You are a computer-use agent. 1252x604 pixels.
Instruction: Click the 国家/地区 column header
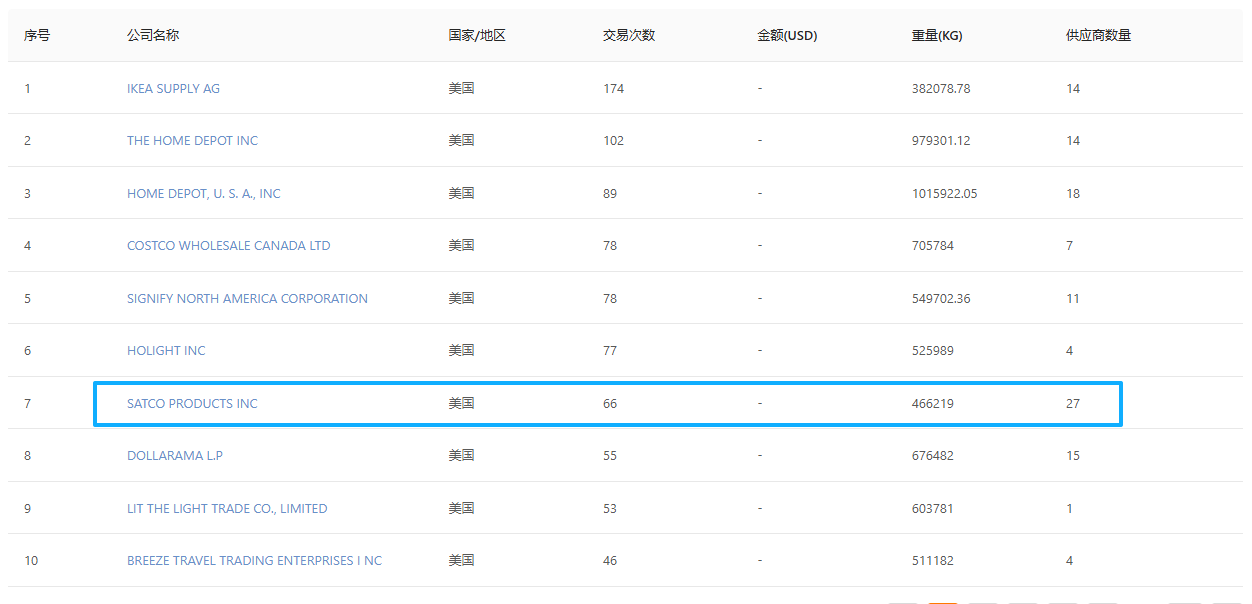click(x=477, y=35)
